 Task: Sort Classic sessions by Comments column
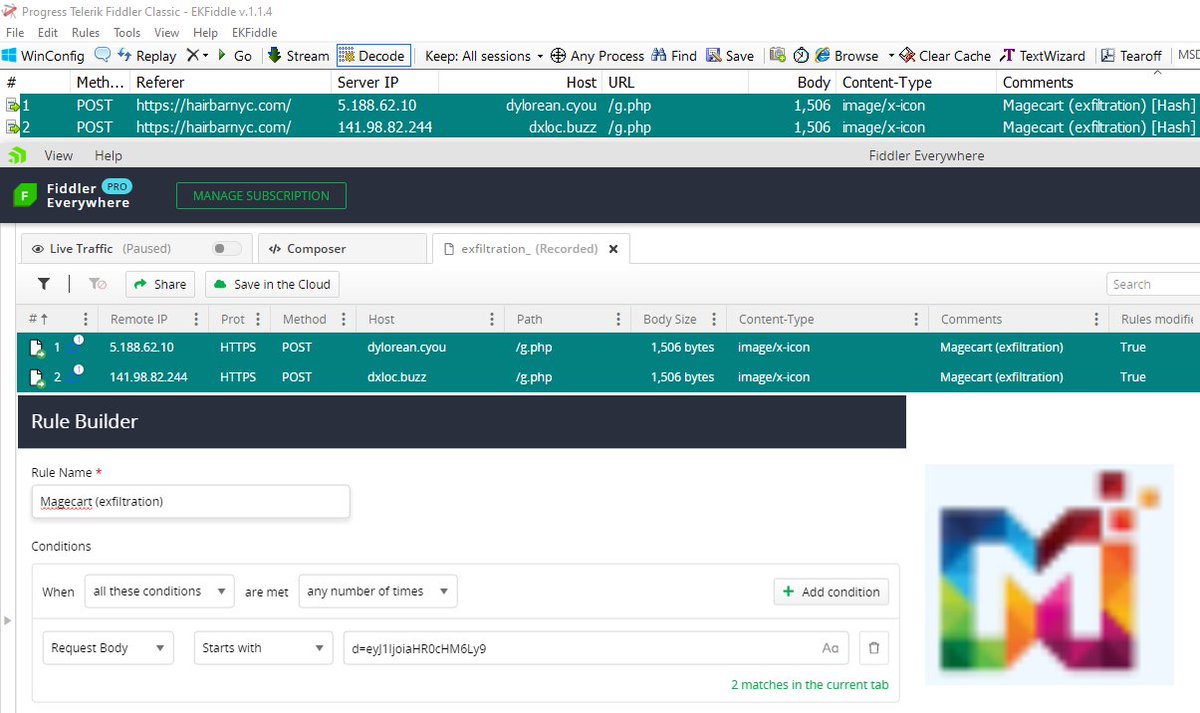(1098, 83)
